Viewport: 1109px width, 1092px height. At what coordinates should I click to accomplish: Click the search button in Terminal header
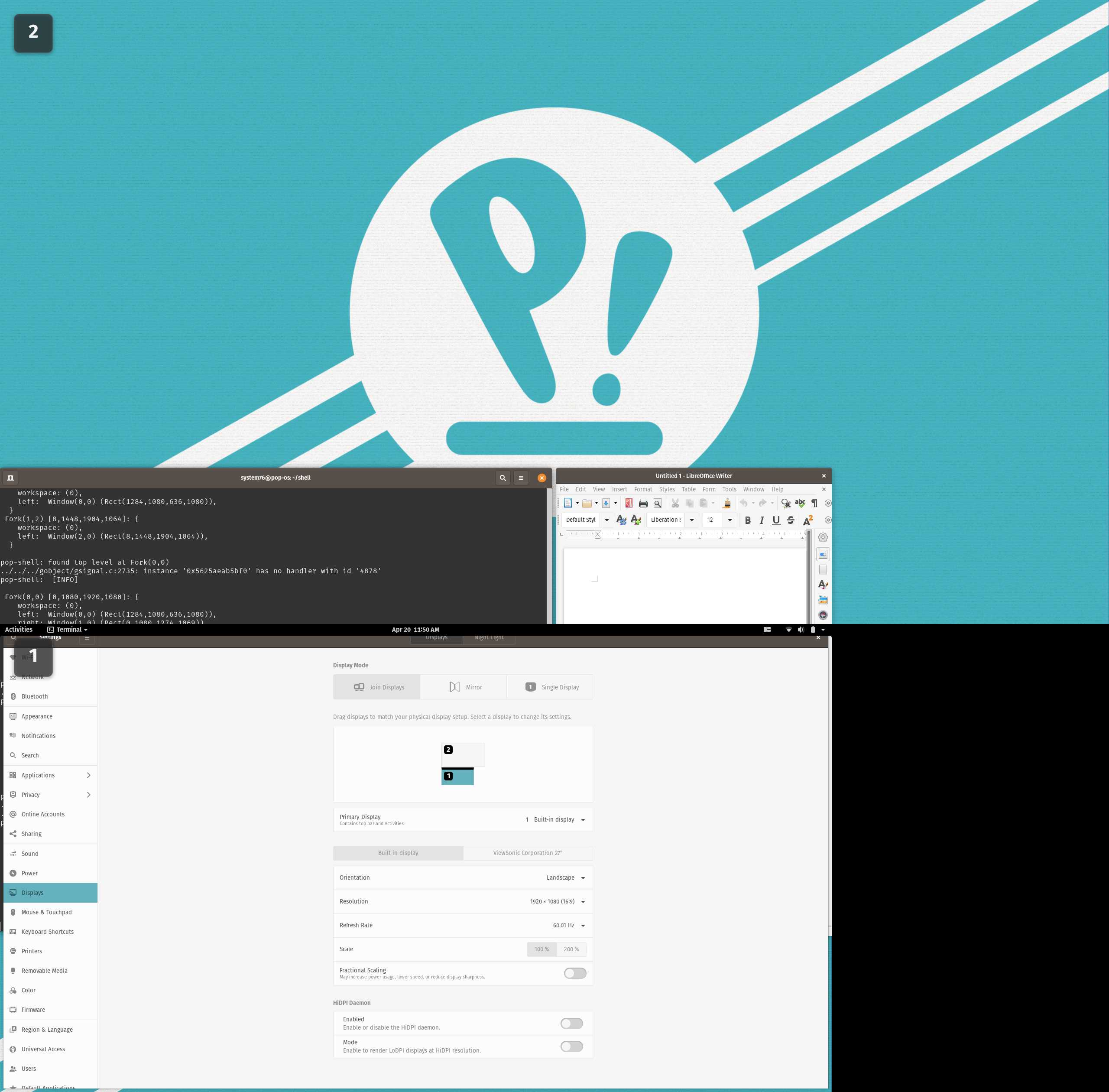click(x=503, y=478)
